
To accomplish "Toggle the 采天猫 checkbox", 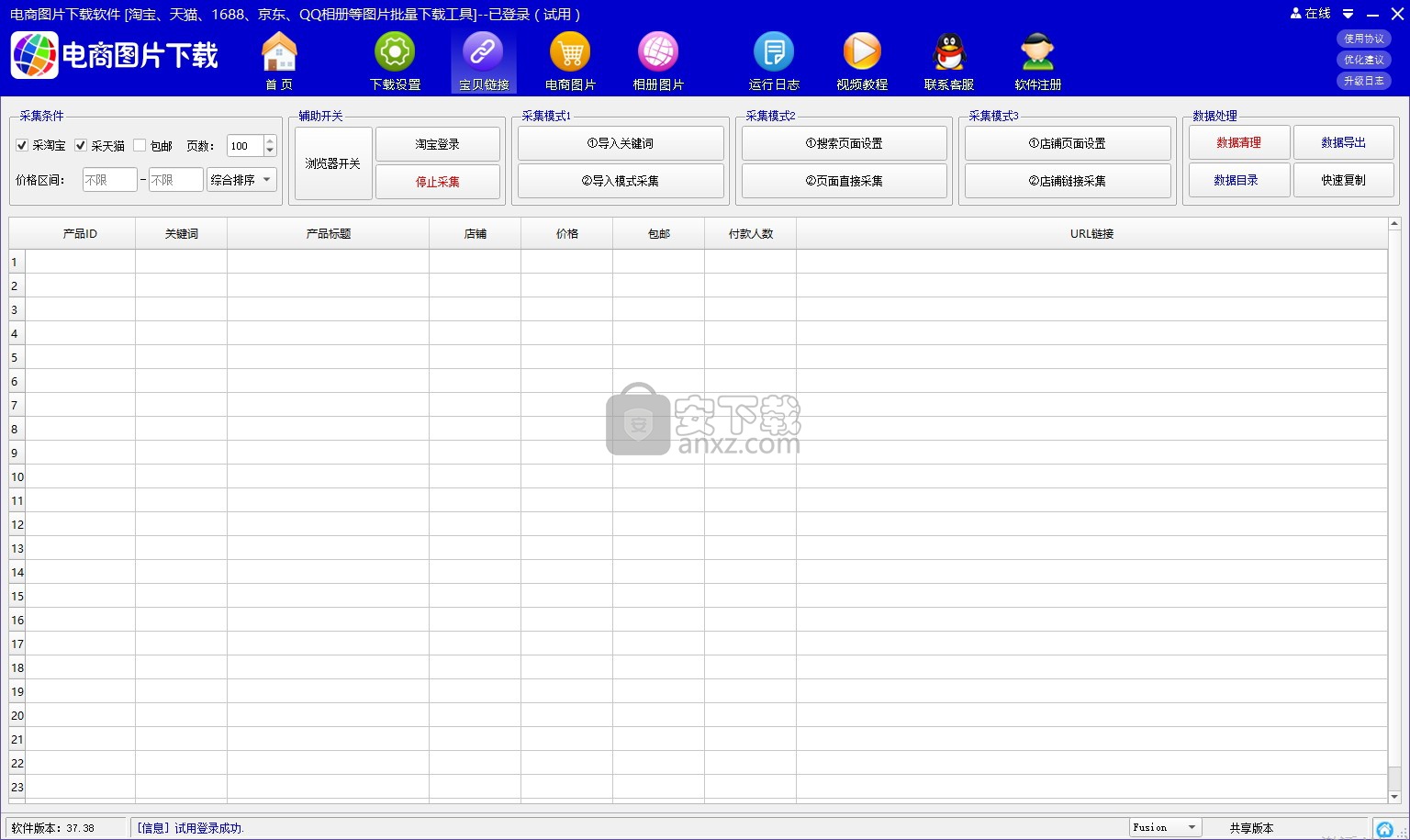I will coord(81,145).
